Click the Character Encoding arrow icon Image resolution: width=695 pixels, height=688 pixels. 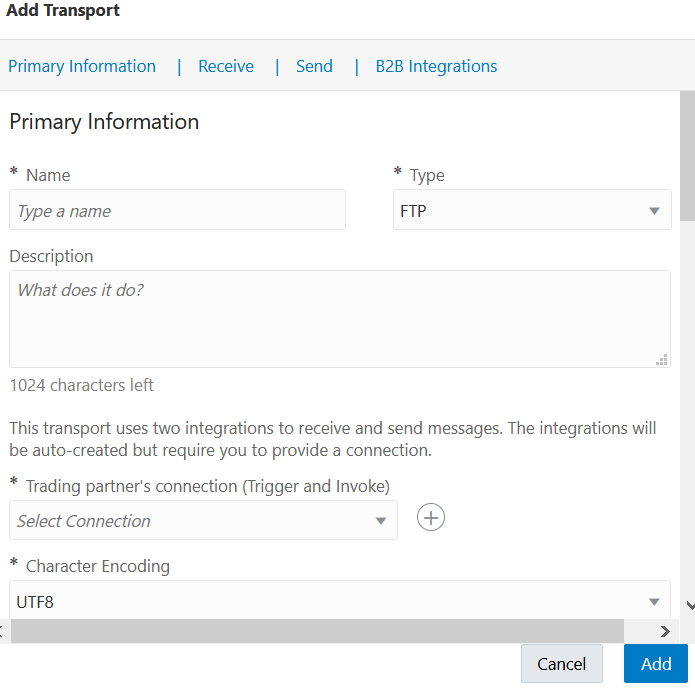654,602
